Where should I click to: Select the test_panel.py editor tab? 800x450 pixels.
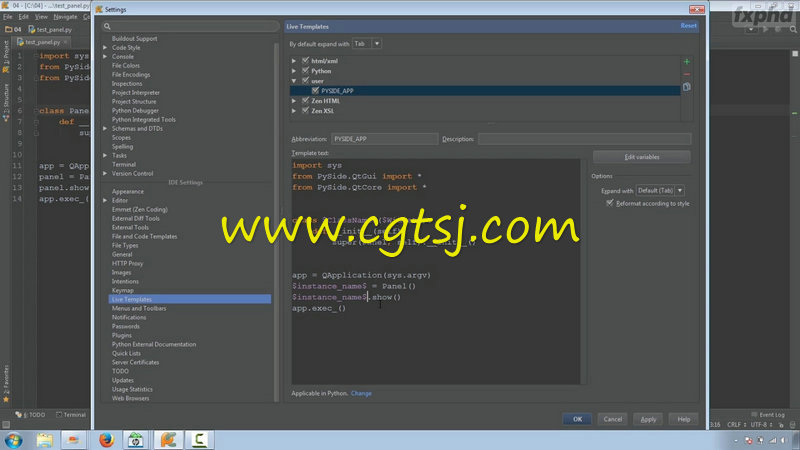tap(43, 42)
